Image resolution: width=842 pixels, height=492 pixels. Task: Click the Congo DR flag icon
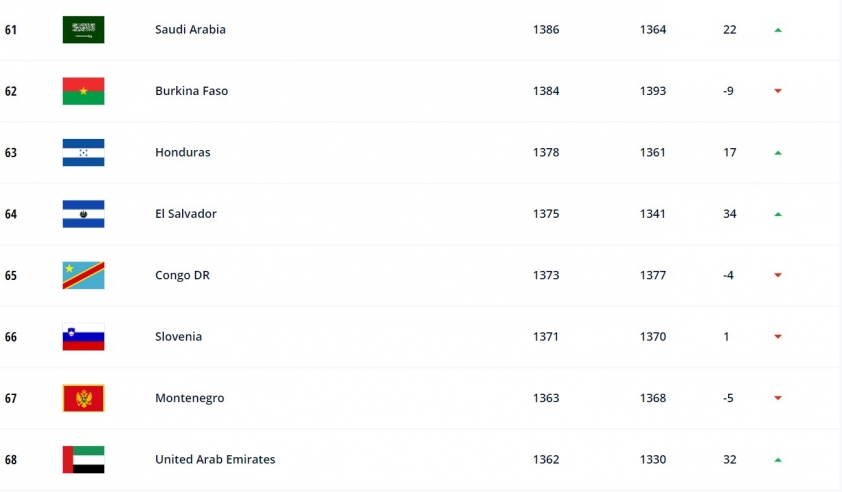83,275
